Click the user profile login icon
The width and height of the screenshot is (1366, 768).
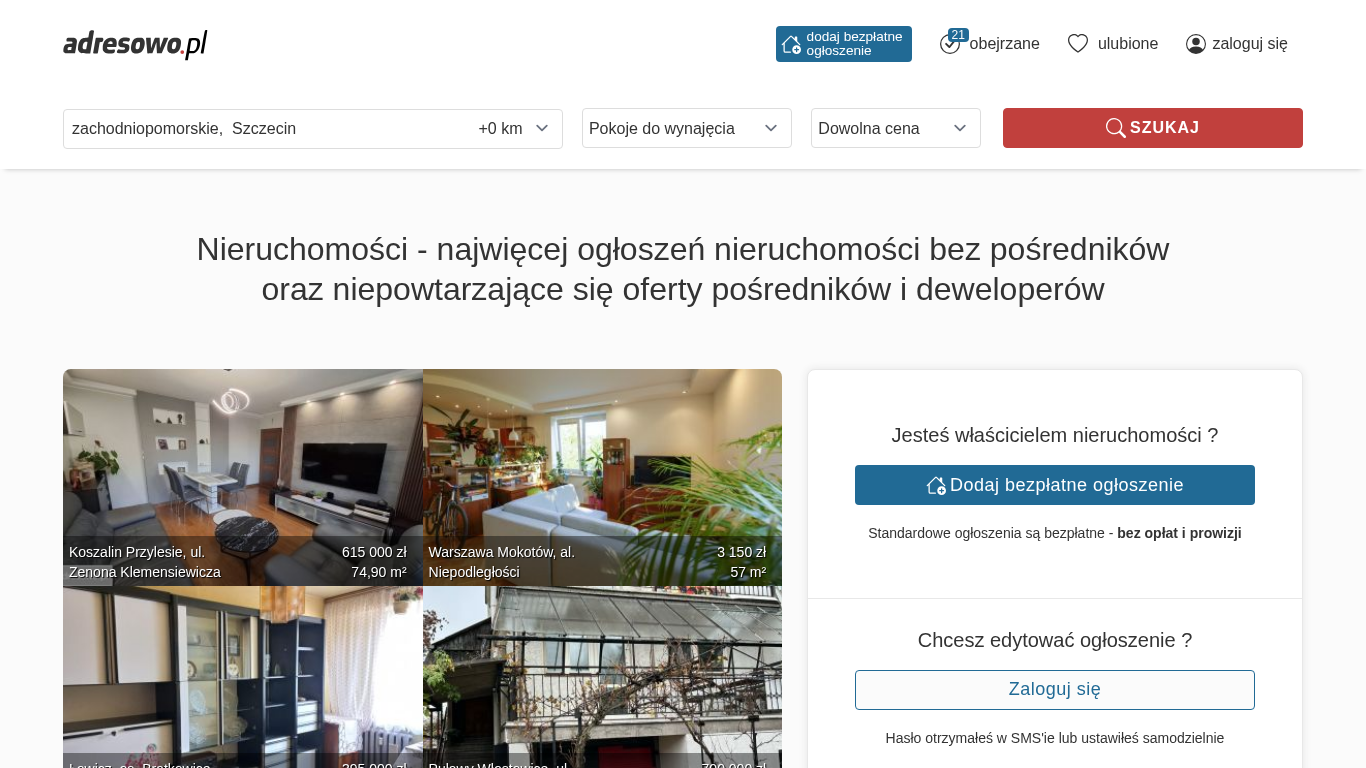[1196, 44]
